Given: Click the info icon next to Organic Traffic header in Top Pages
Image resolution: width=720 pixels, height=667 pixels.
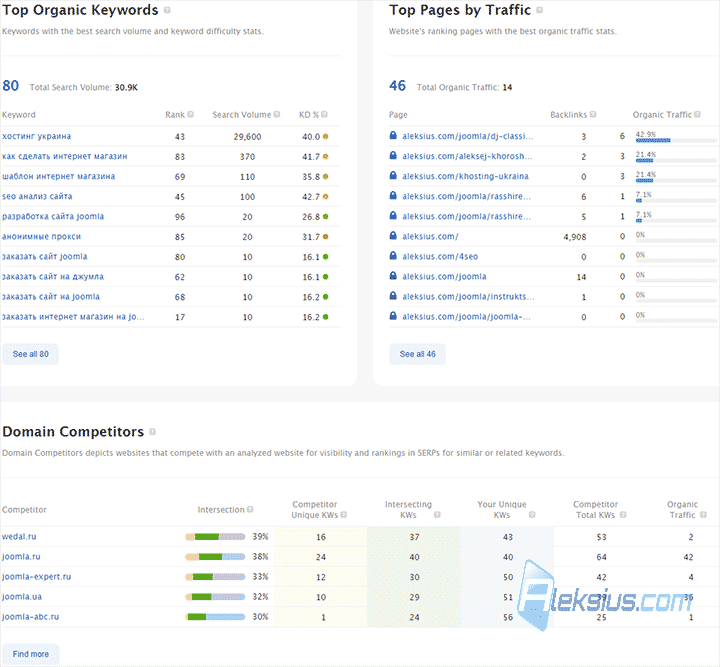Looking at the screenshot, I should (x=698, y=114).
